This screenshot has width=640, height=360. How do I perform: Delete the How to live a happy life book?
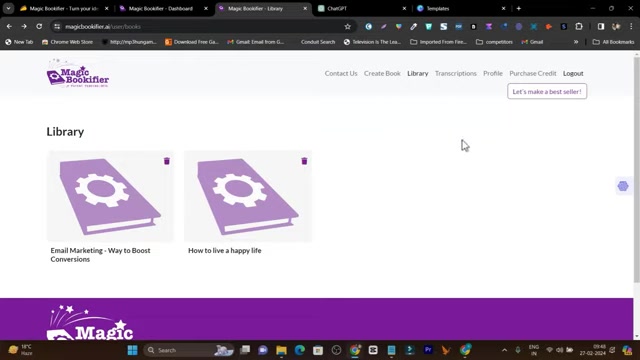coord(304,161)
